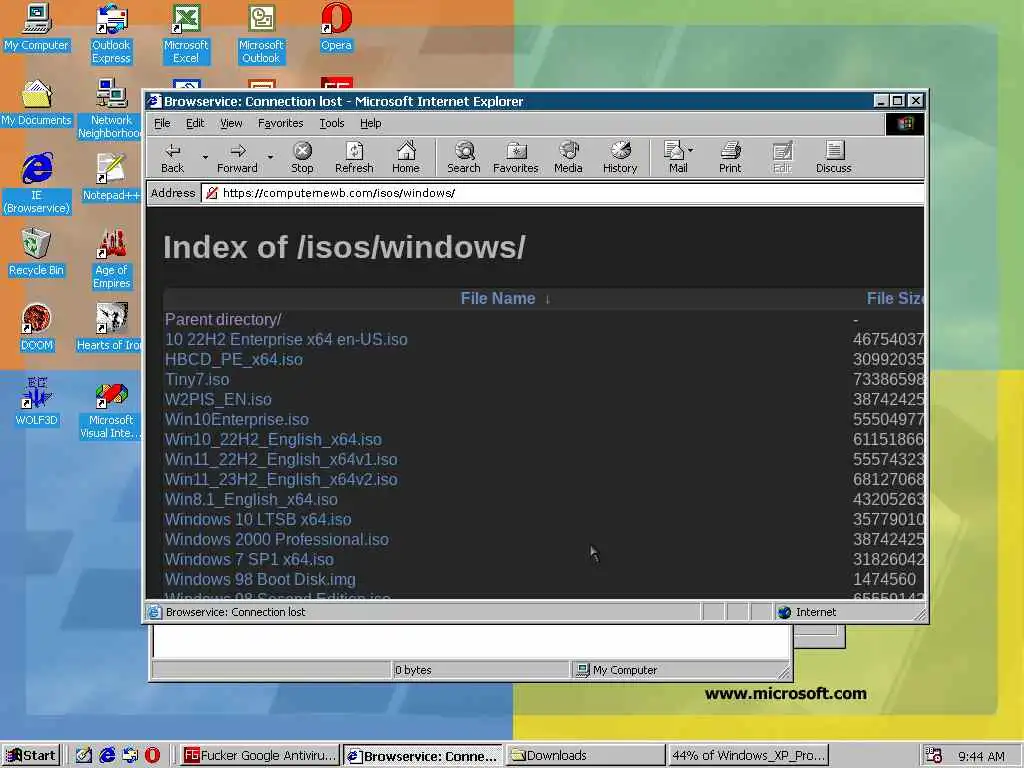The image size is (1024, 768).
Task: Show browsing History
Action: pyautogui.click(x=620, y=157)
